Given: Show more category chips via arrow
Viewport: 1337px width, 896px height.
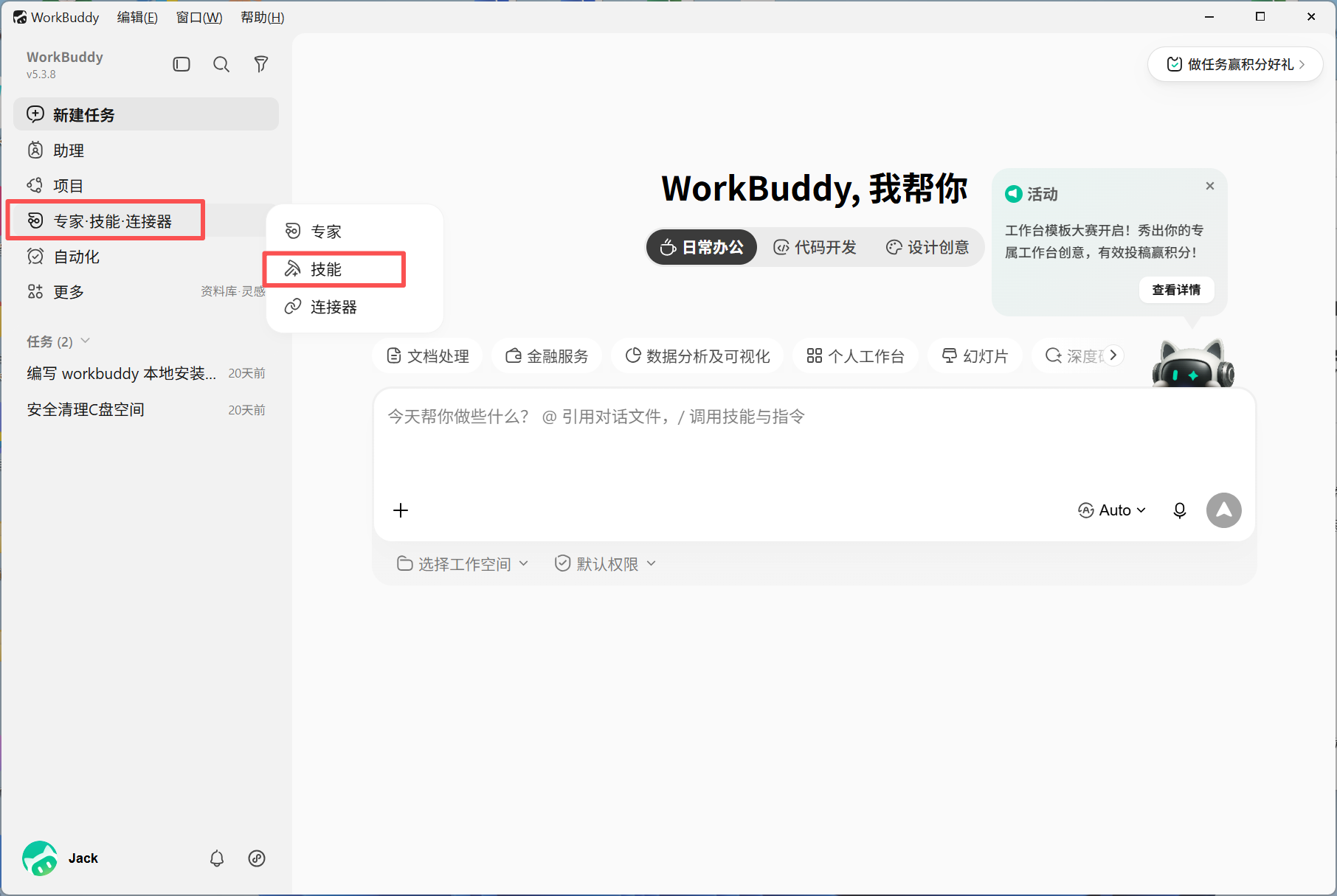Looking at the screenshot, I should [x=1113, y=355].
